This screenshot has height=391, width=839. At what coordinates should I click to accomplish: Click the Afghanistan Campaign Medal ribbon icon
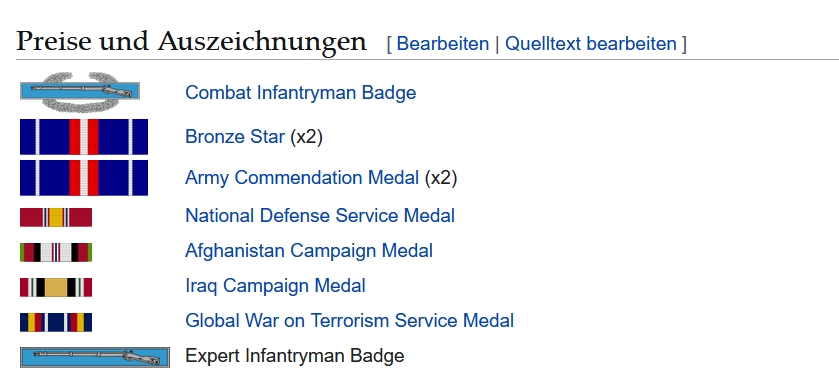point(56,252)
